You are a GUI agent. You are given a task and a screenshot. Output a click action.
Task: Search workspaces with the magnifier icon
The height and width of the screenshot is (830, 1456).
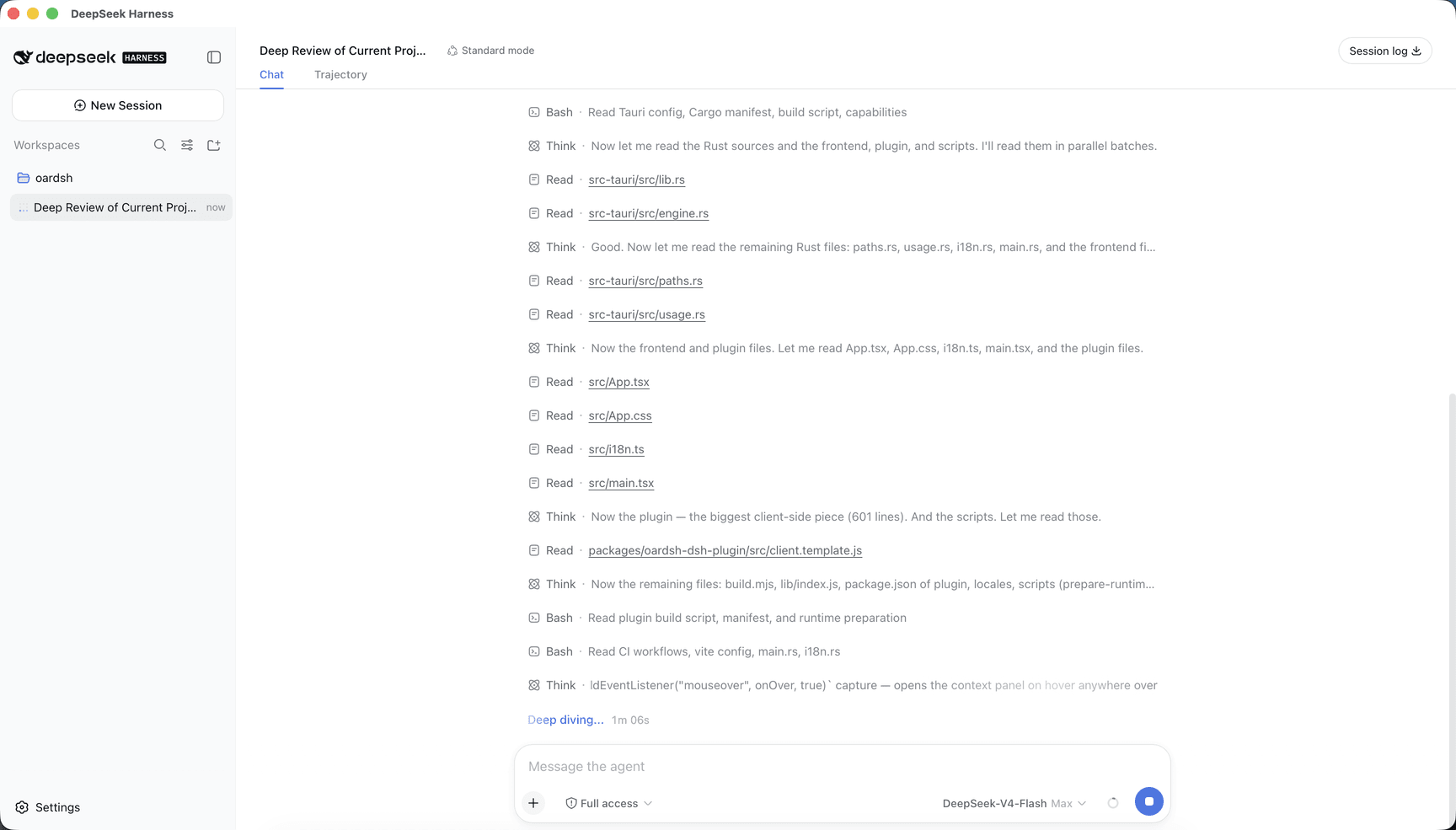point(160,145)
